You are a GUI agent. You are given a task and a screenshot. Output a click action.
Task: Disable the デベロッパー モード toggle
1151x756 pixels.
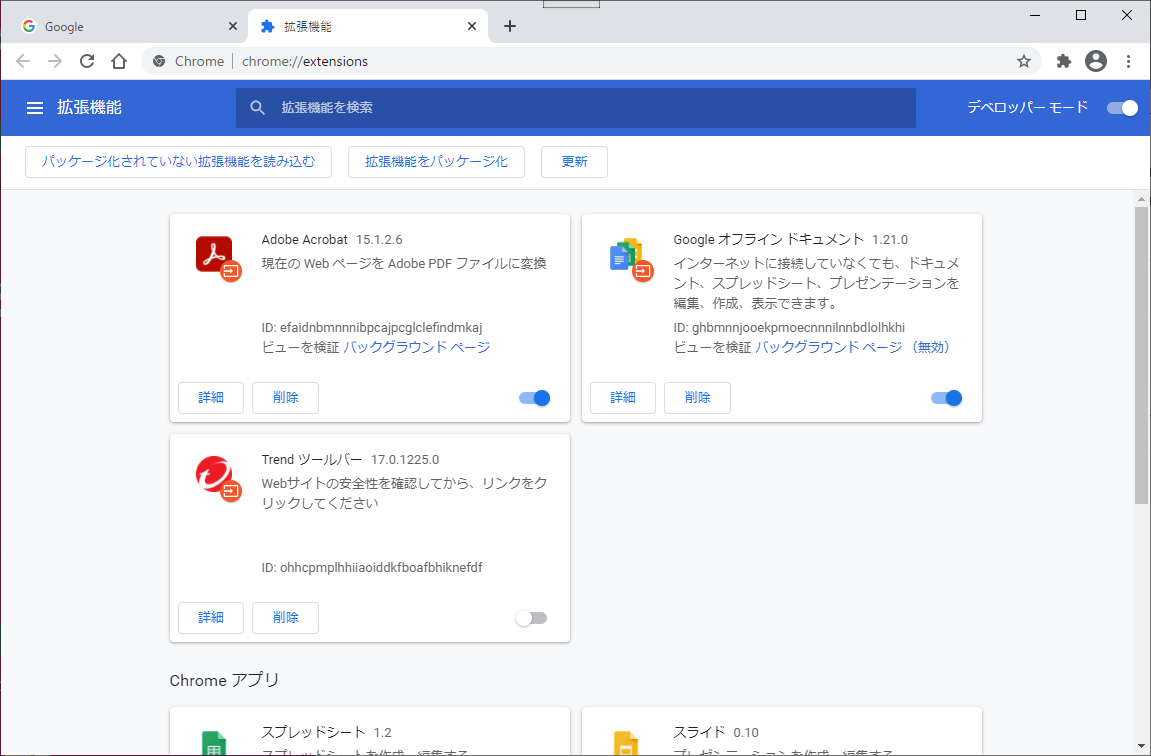point(1122,107)
